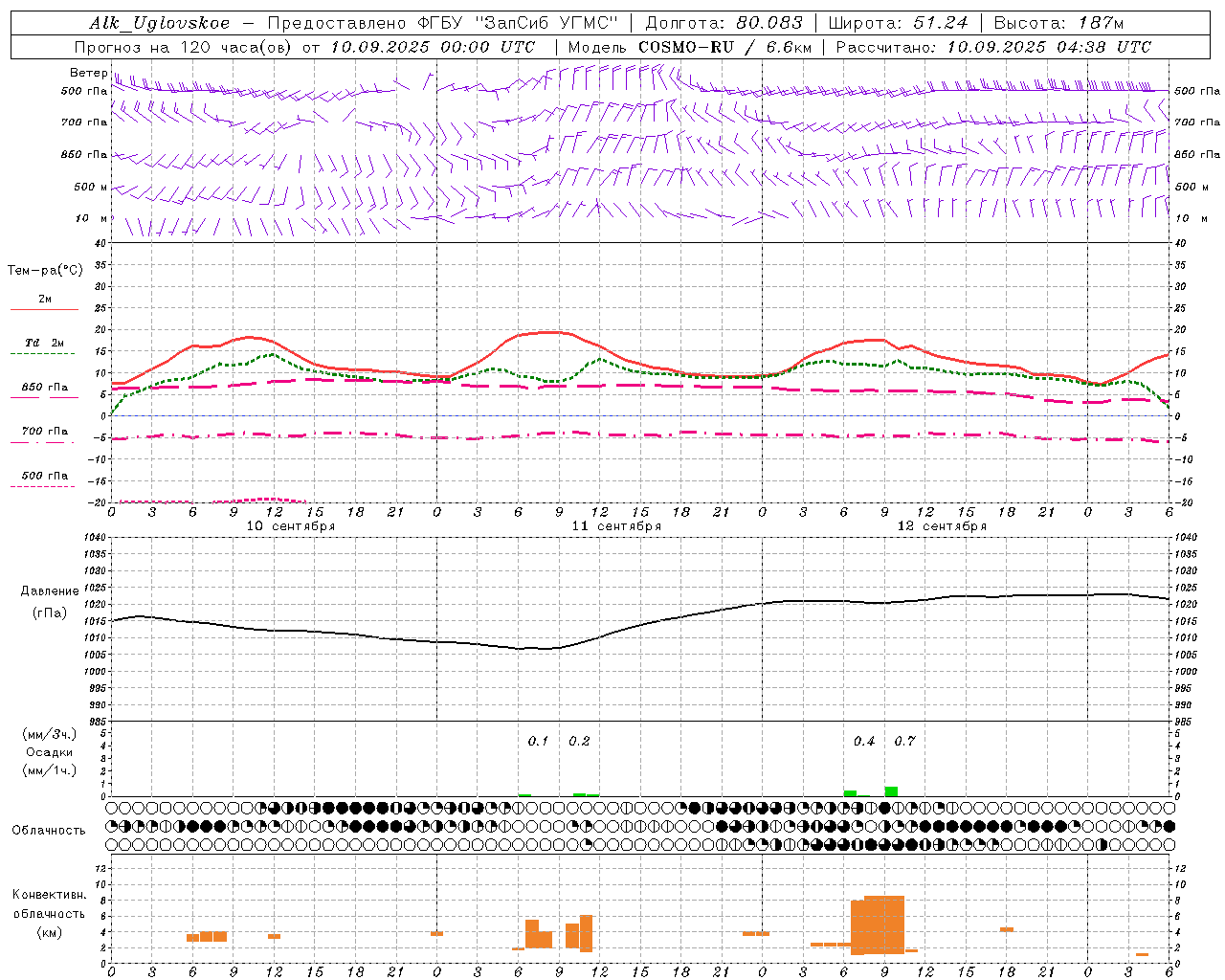Screen dimensions: 1225x980
Task: Click the 'ФГБУ "ЗапСиб УГМС"' provider text
Action: 518,24
